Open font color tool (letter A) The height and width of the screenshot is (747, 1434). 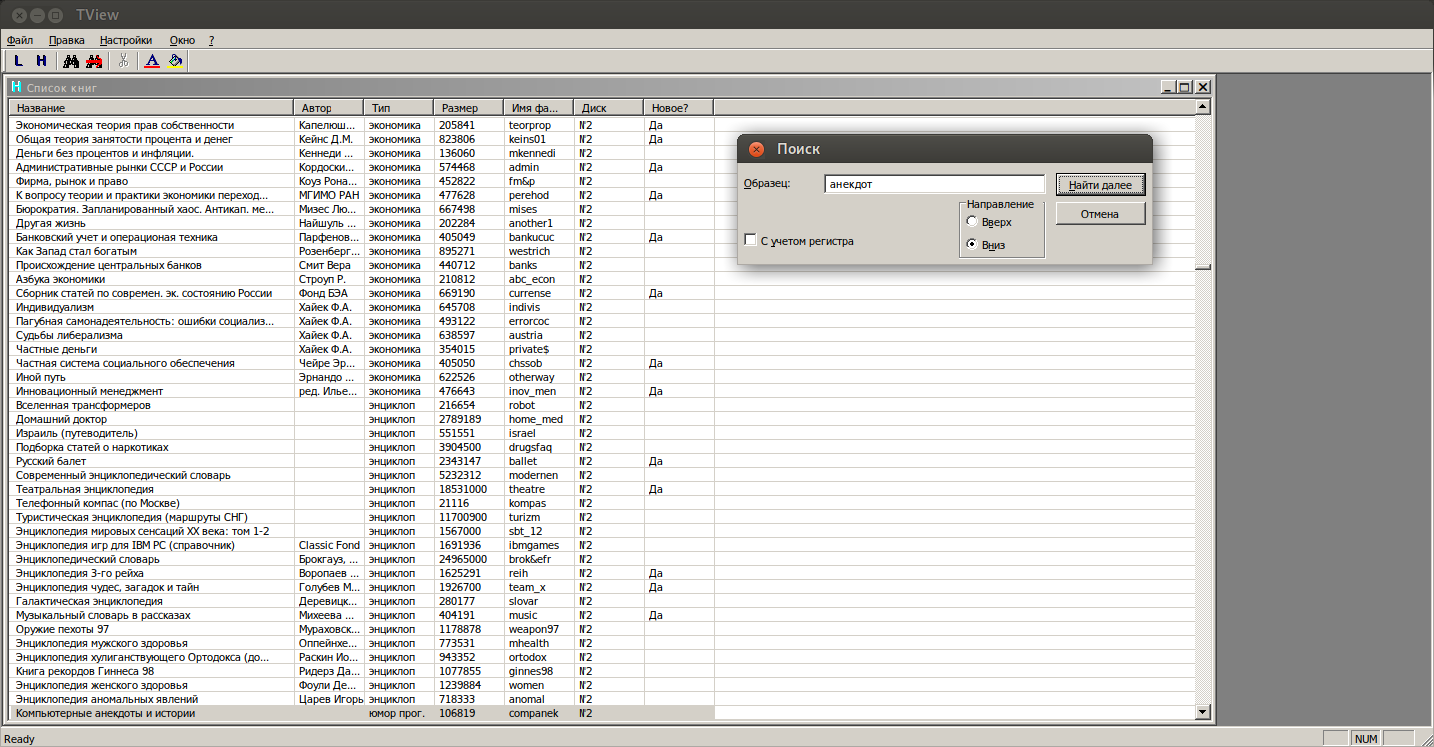coord(152,61)
